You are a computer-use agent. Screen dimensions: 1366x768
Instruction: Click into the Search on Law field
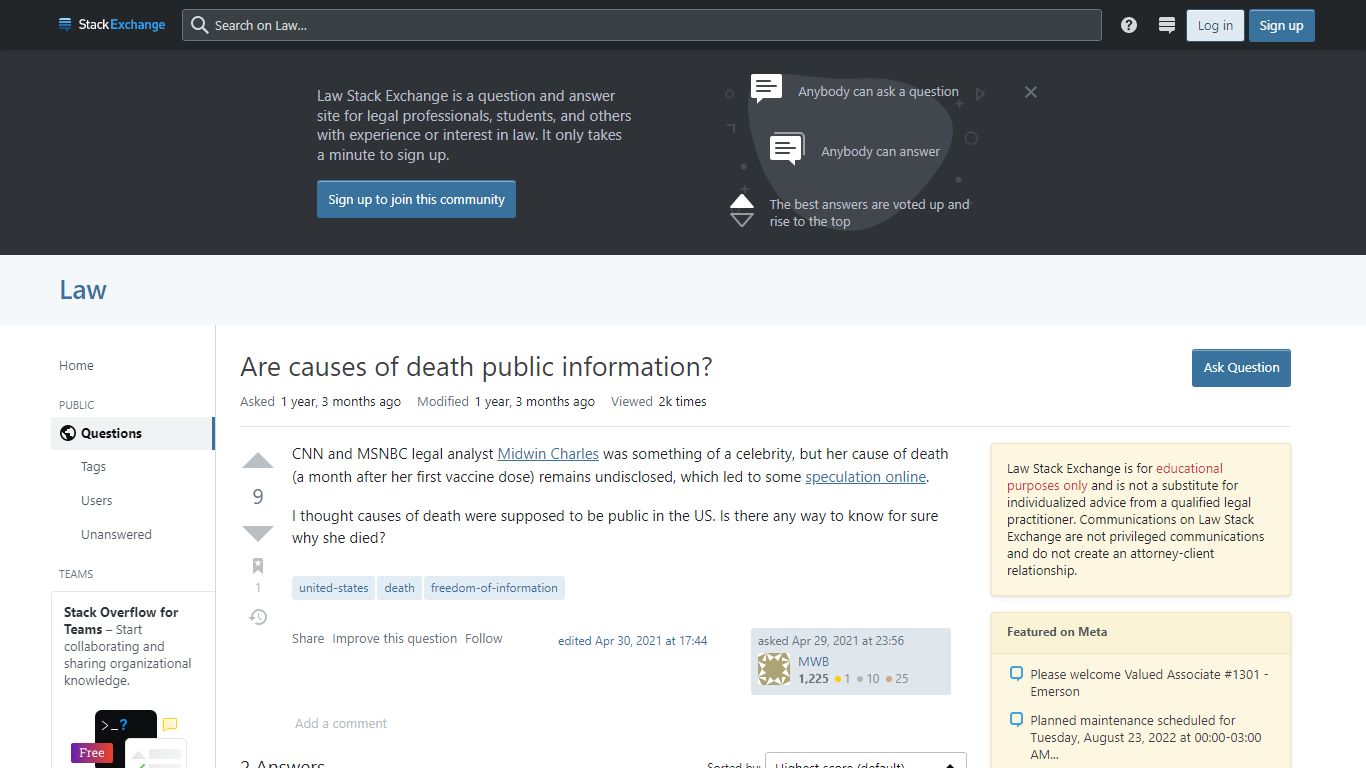pyautogui.click(x=641, y=25)
